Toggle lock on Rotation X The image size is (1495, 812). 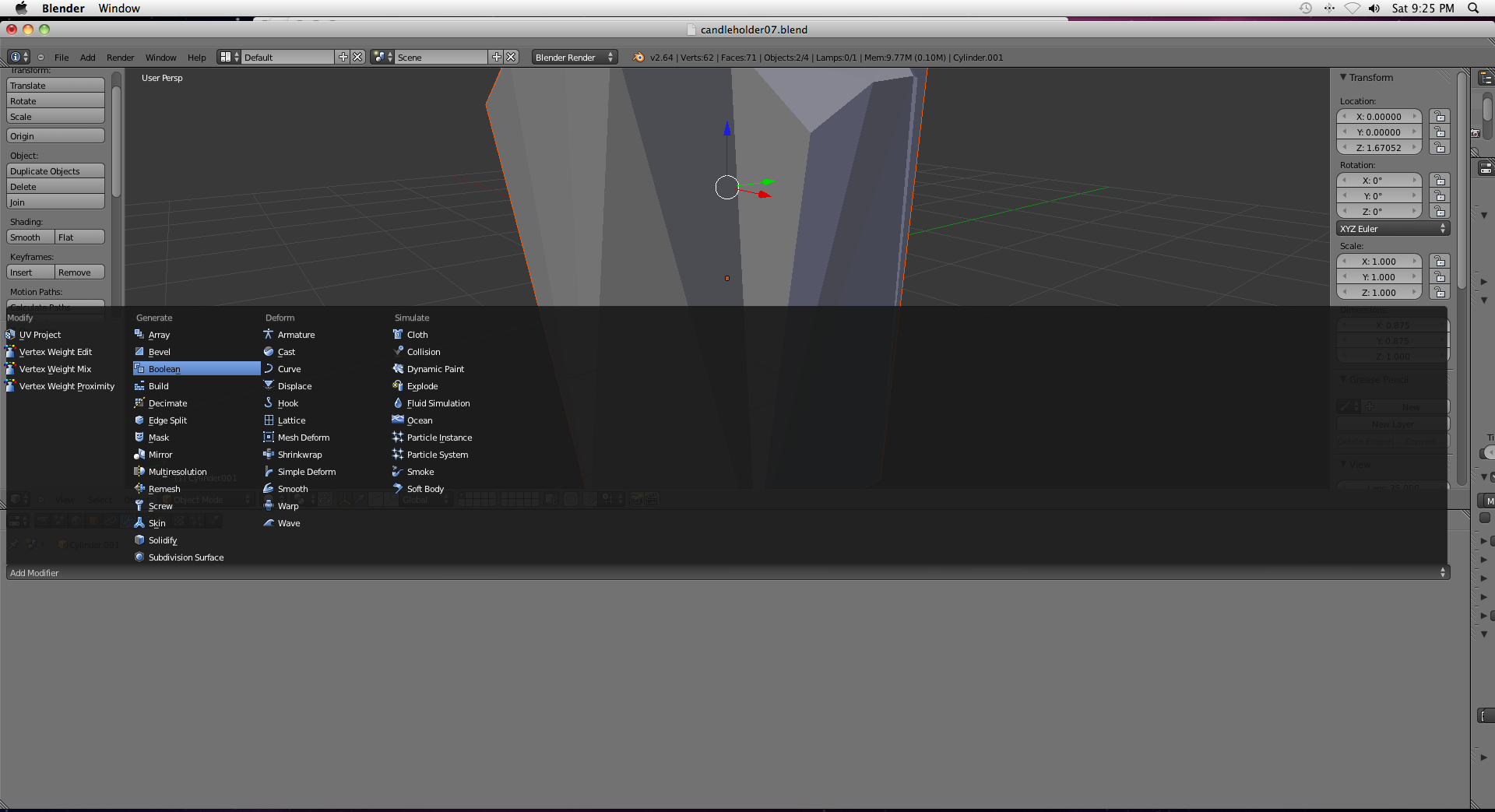click(x=1440, y=181)
